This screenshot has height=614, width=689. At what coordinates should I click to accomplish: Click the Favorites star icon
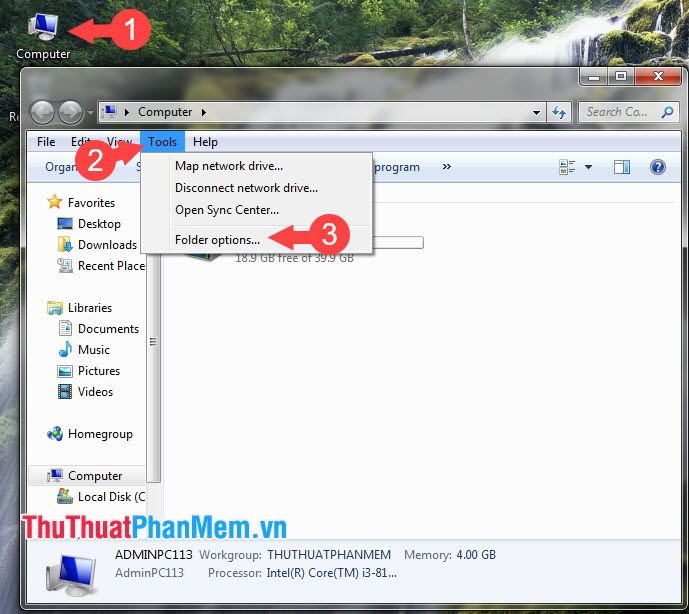(x=54, y=202)
